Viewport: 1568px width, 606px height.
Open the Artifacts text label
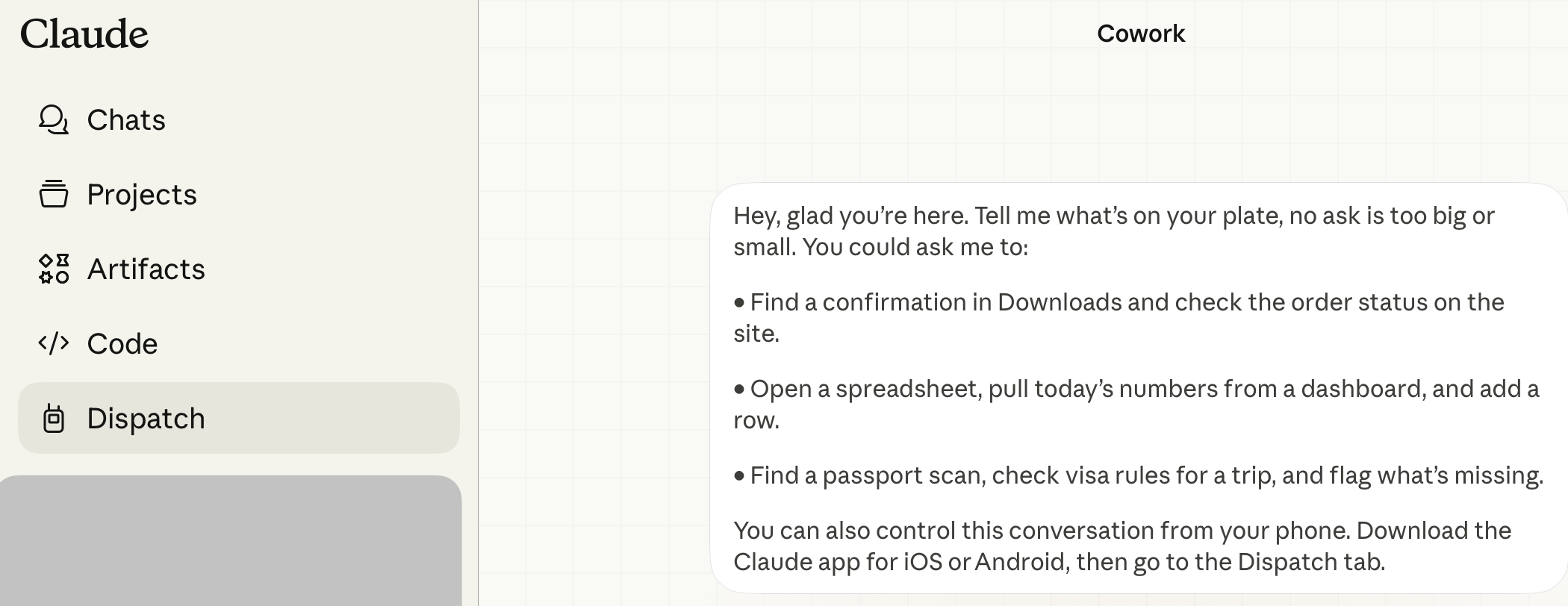click(146, 269)
